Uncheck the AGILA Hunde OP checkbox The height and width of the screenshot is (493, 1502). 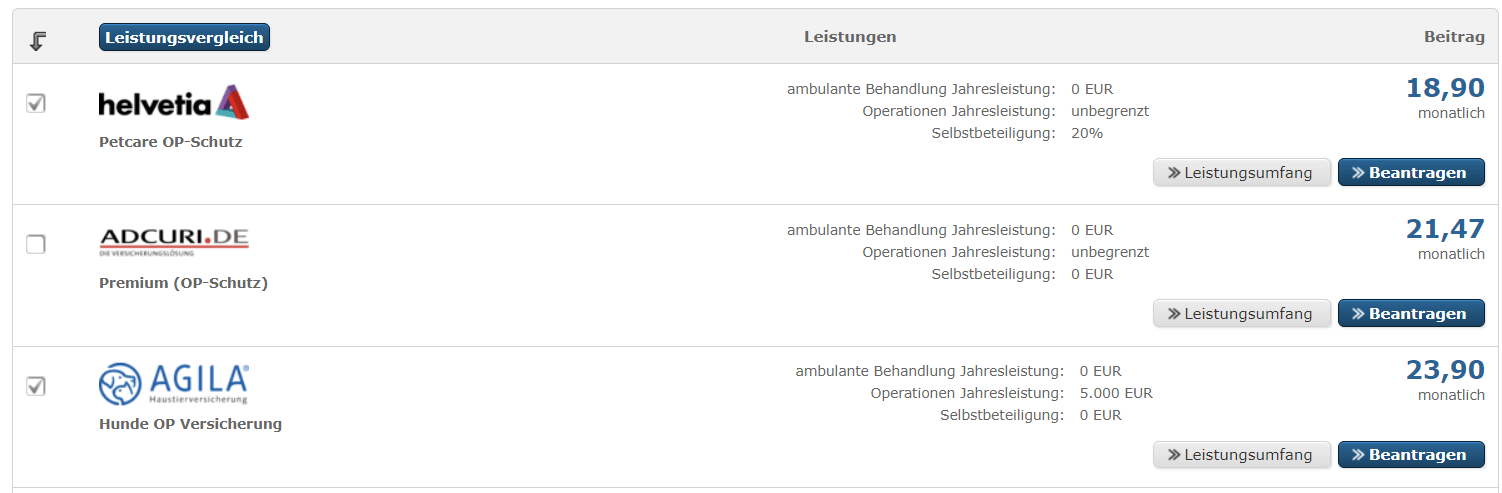(36, 385)
